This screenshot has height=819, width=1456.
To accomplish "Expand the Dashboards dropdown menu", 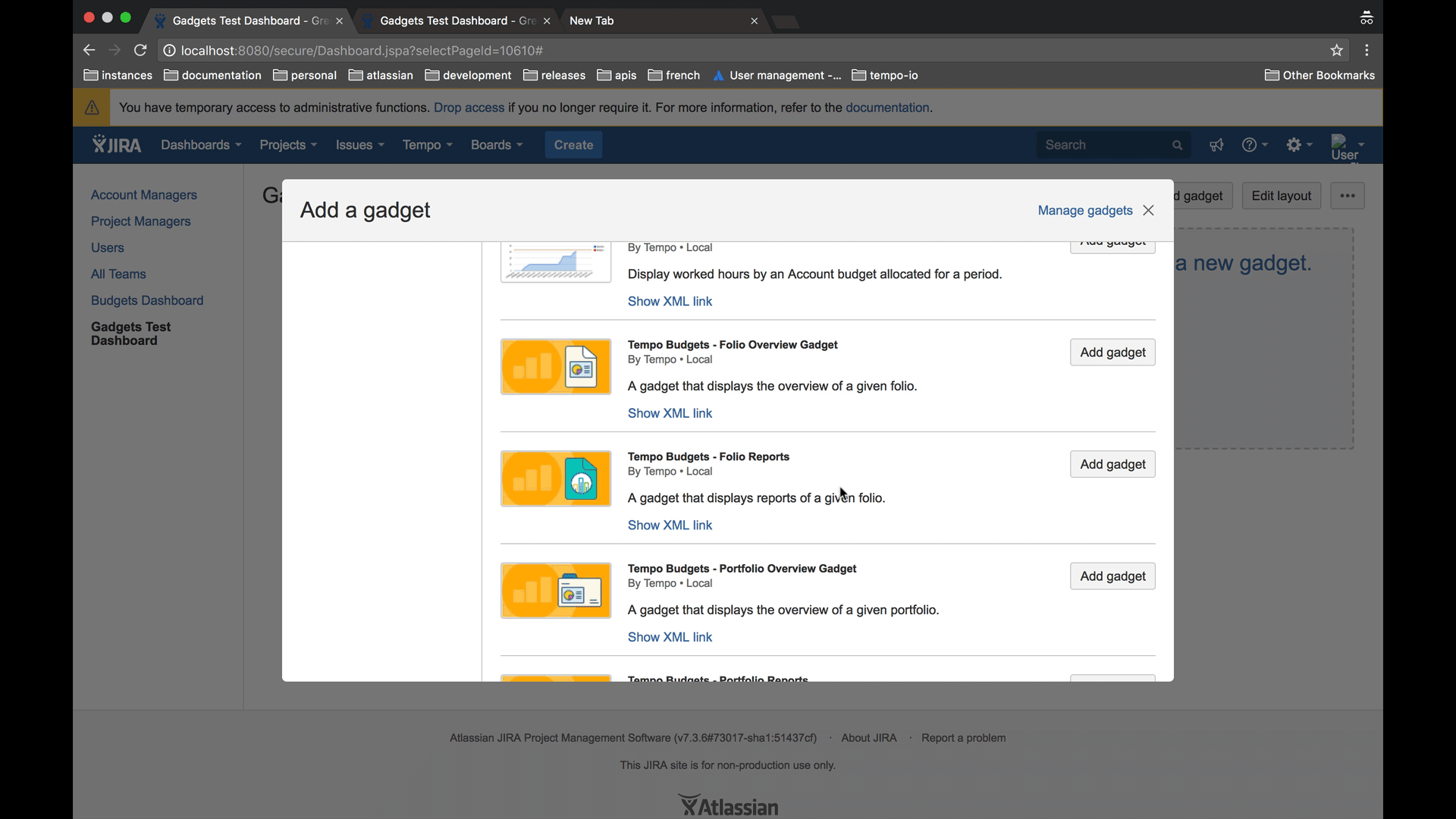I will [x=201, y=145].
